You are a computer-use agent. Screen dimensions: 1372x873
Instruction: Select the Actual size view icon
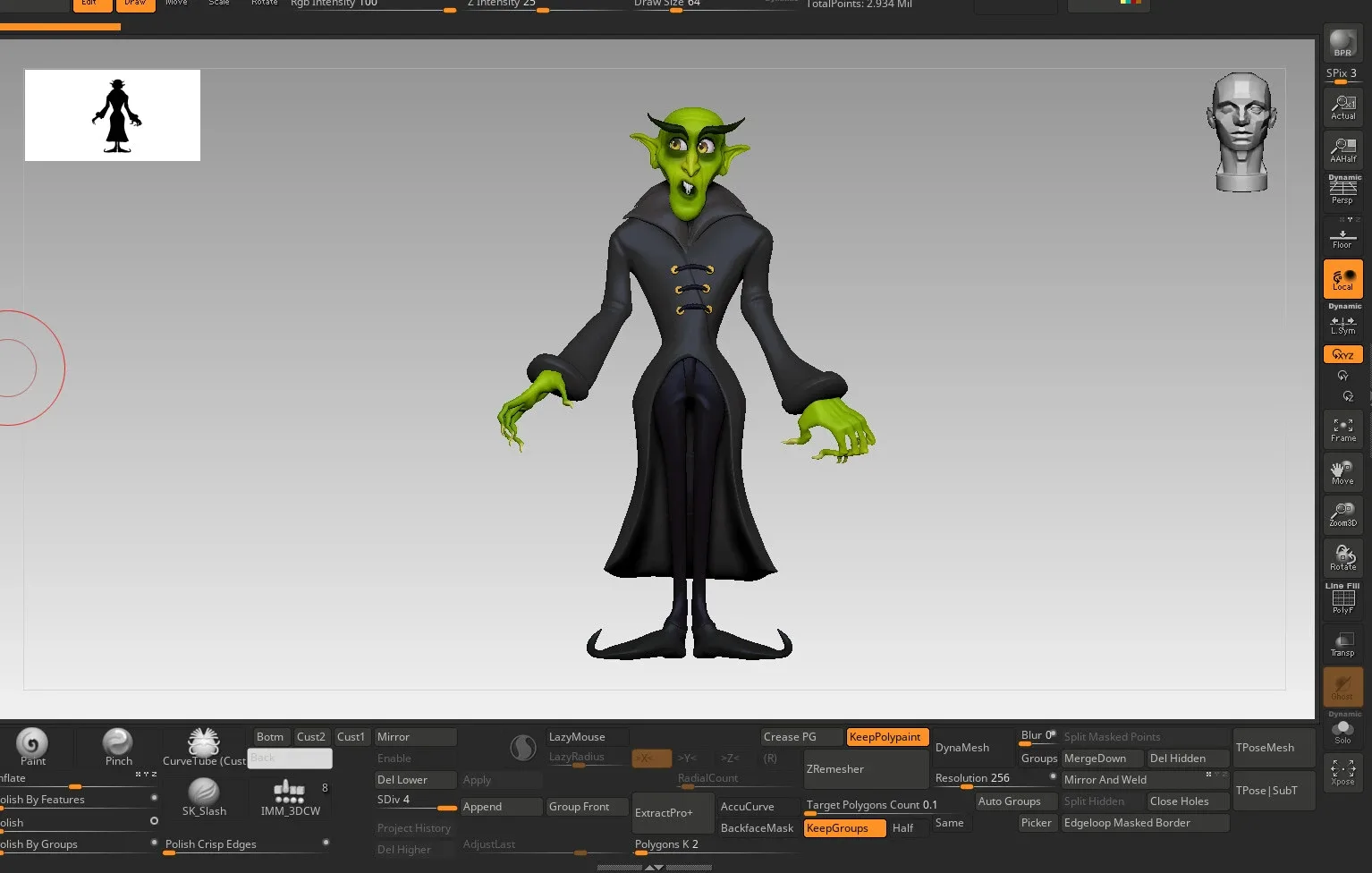click(1342, 106)
